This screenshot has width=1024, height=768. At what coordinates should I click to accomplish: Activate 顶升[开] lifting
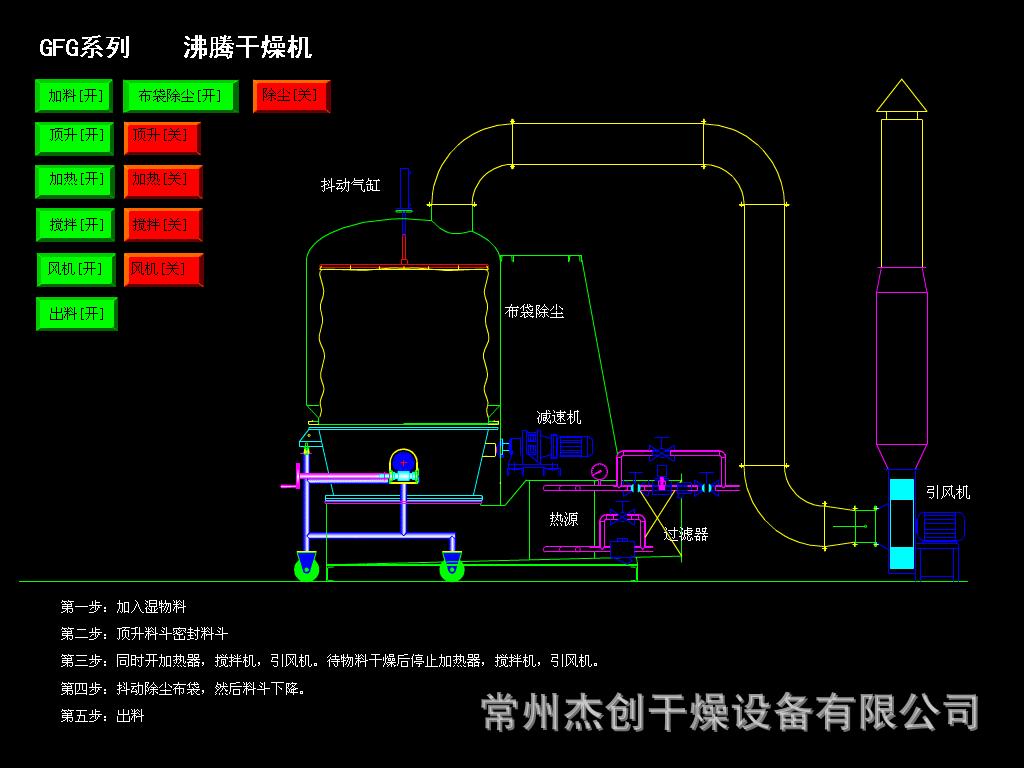(x=74, y=138)
